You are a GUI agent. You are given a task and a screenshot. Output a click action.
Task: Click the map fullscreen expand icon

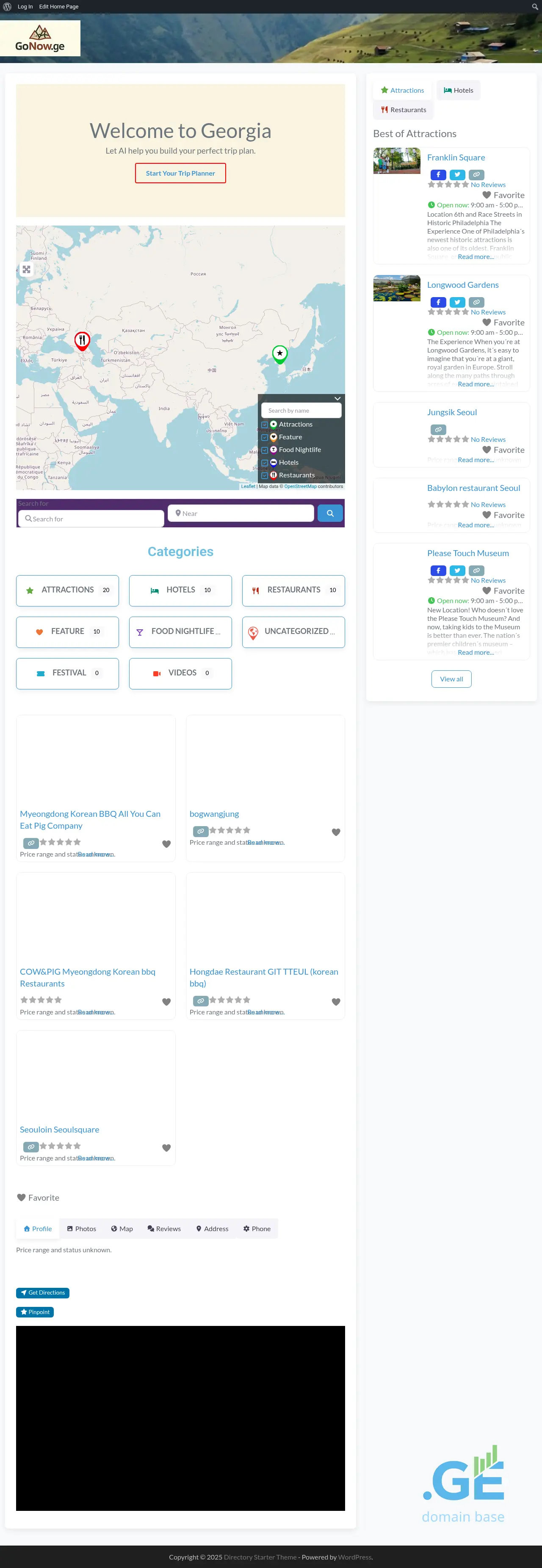[x=26, y=269]
